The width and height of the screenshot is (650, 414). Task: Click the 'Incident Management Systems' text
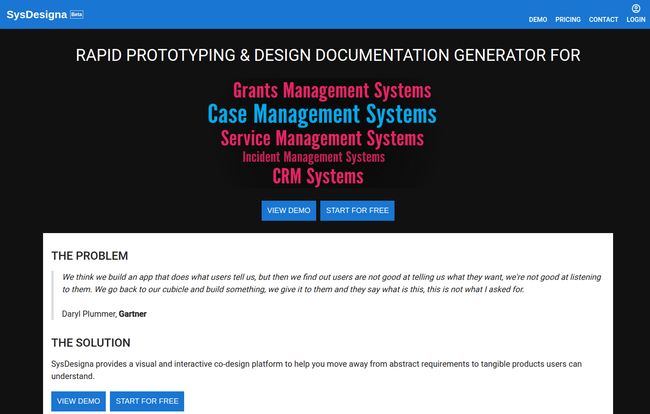click(313, 157)
